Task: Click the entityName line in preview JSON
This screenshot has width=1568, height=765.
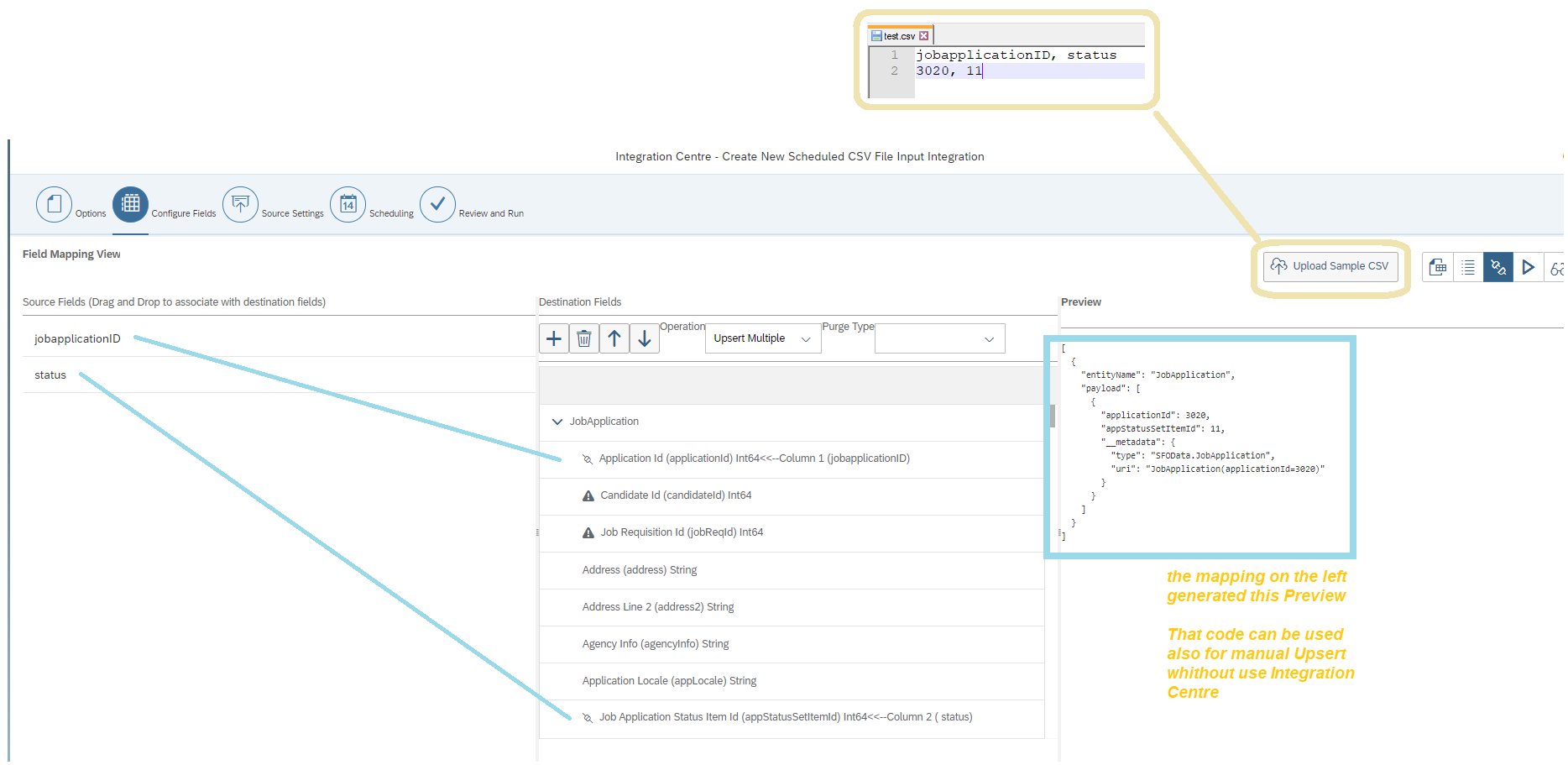Action: pos(1158,375)
